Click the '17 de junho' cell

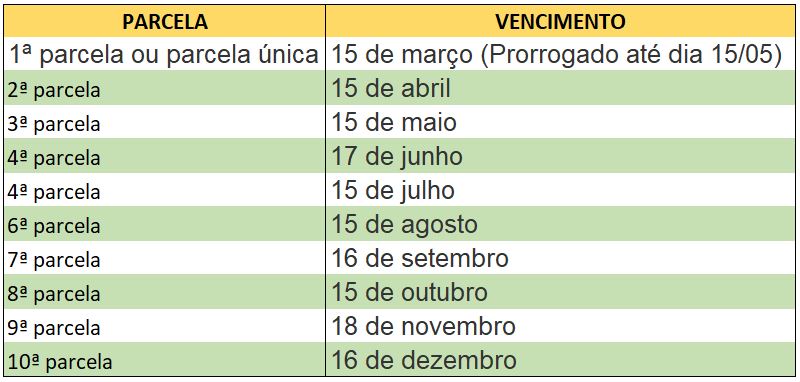pyautogui.click(x=560, y=156)
